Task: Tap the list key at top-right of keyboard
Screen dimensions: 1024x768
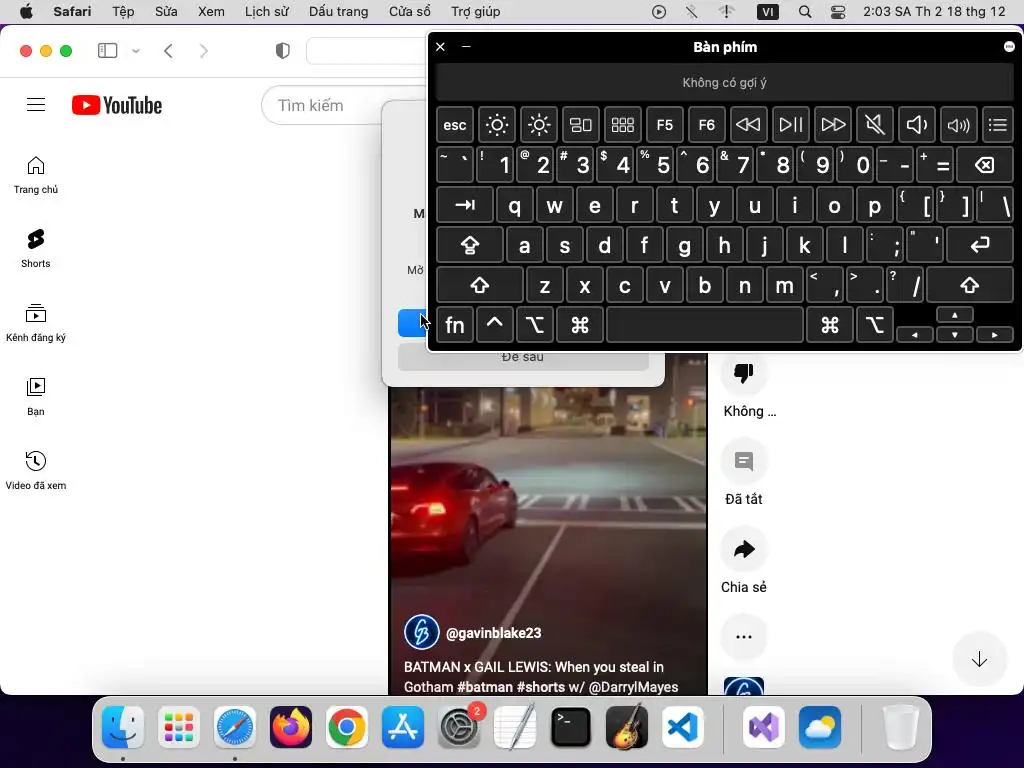Action: (998, 125)
